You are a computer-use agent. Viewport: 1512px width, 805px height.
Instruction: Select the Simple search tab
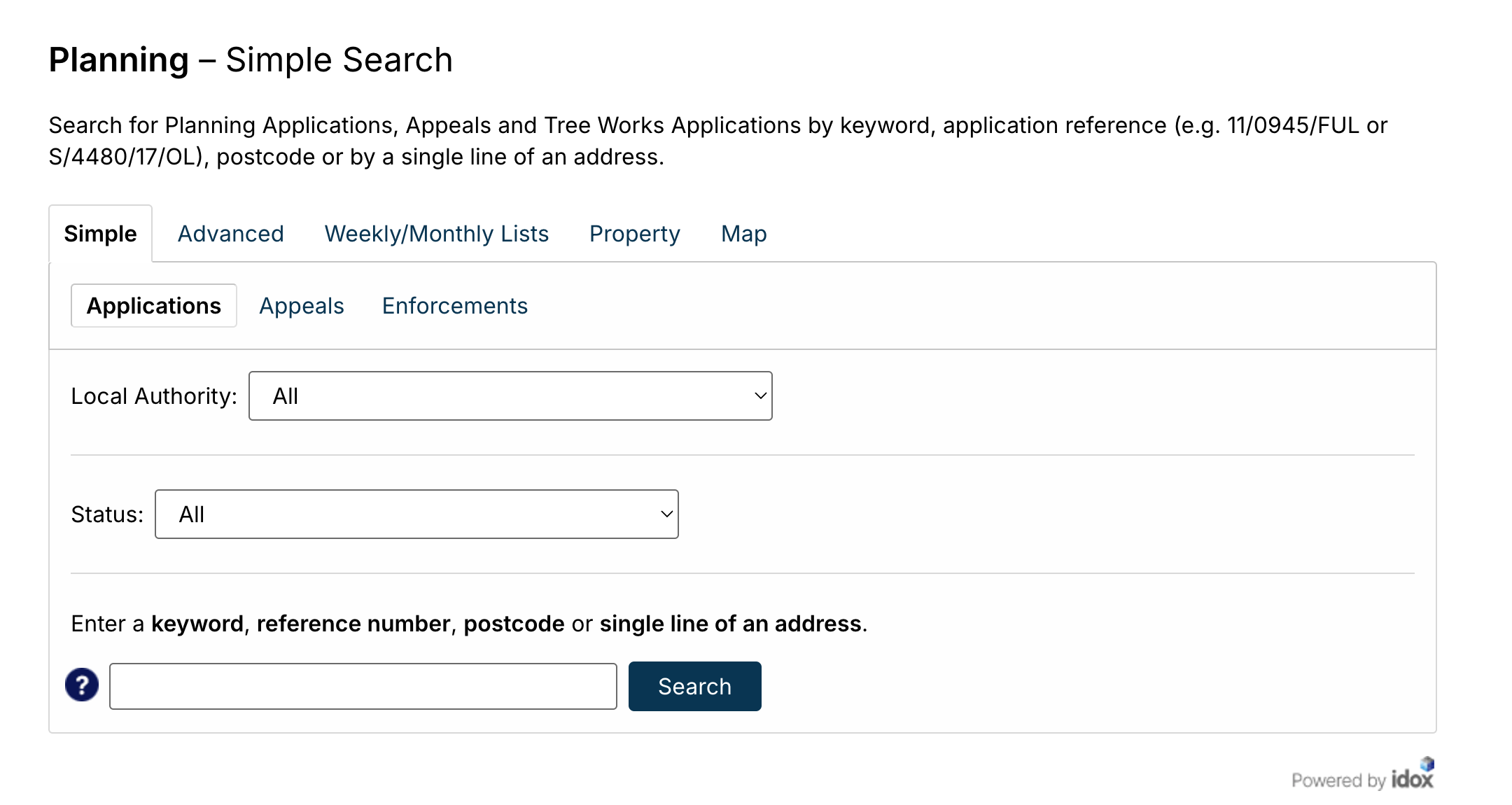coord(100,234)
